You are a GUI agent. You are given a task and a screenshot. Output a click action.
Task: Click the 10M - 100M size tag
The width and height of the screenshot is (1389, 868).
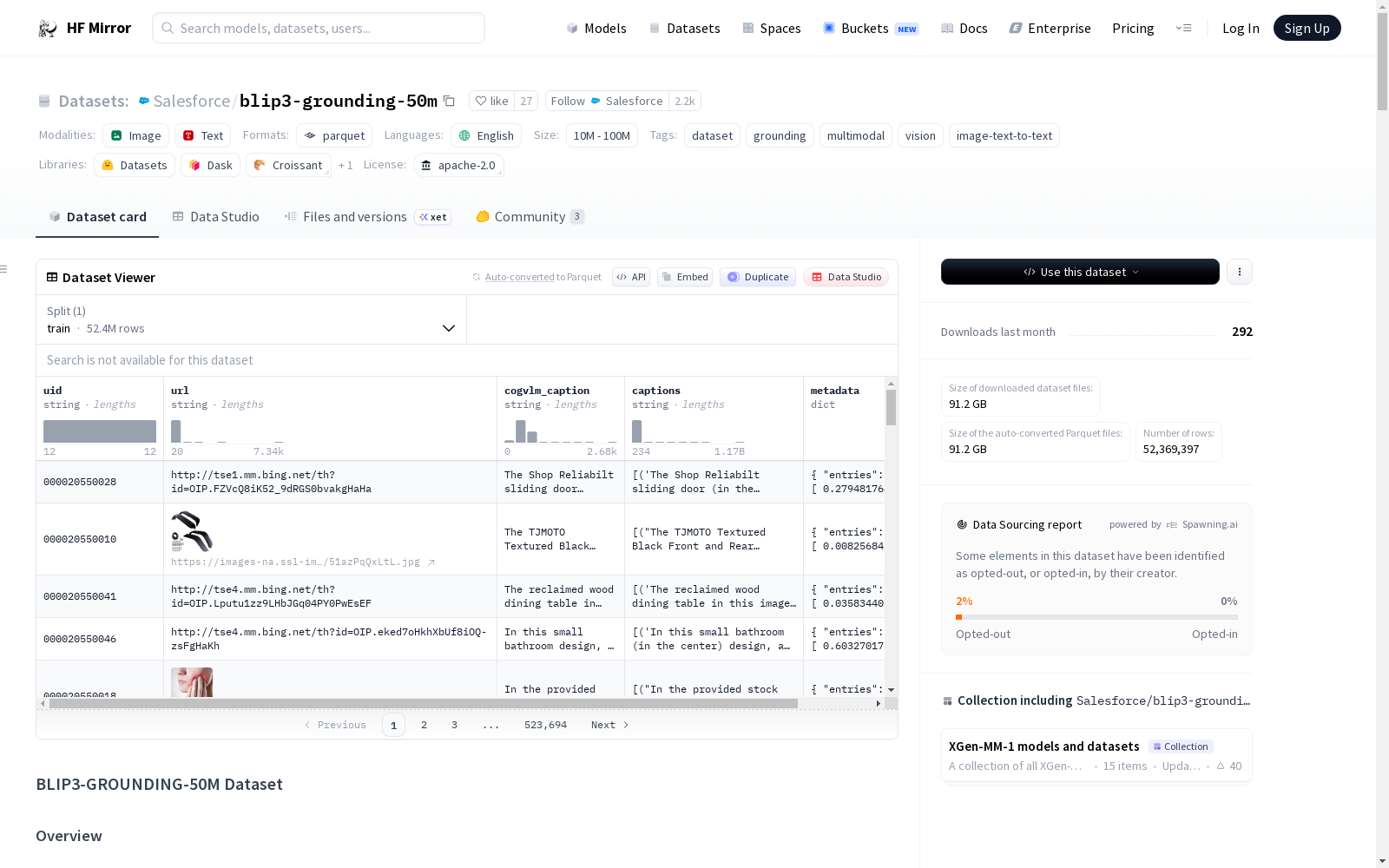602,135
